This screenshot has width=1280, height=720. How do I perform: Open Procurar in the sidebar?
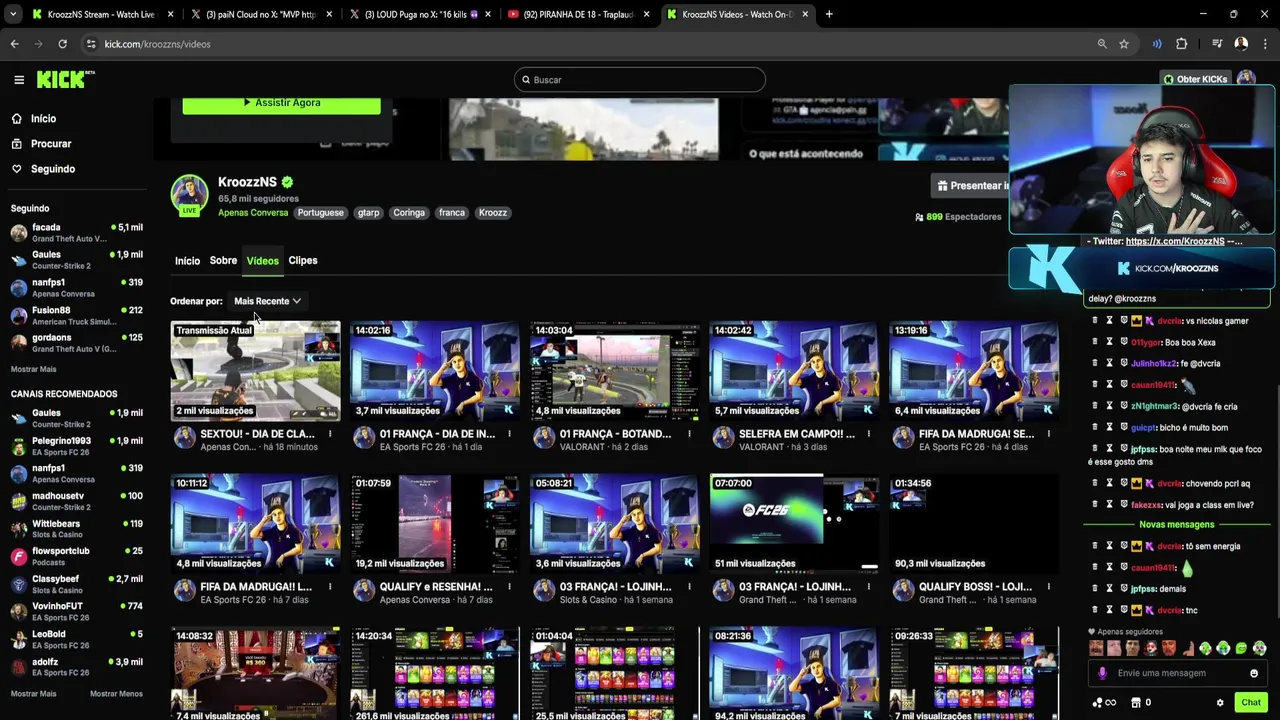pos(51,144)
